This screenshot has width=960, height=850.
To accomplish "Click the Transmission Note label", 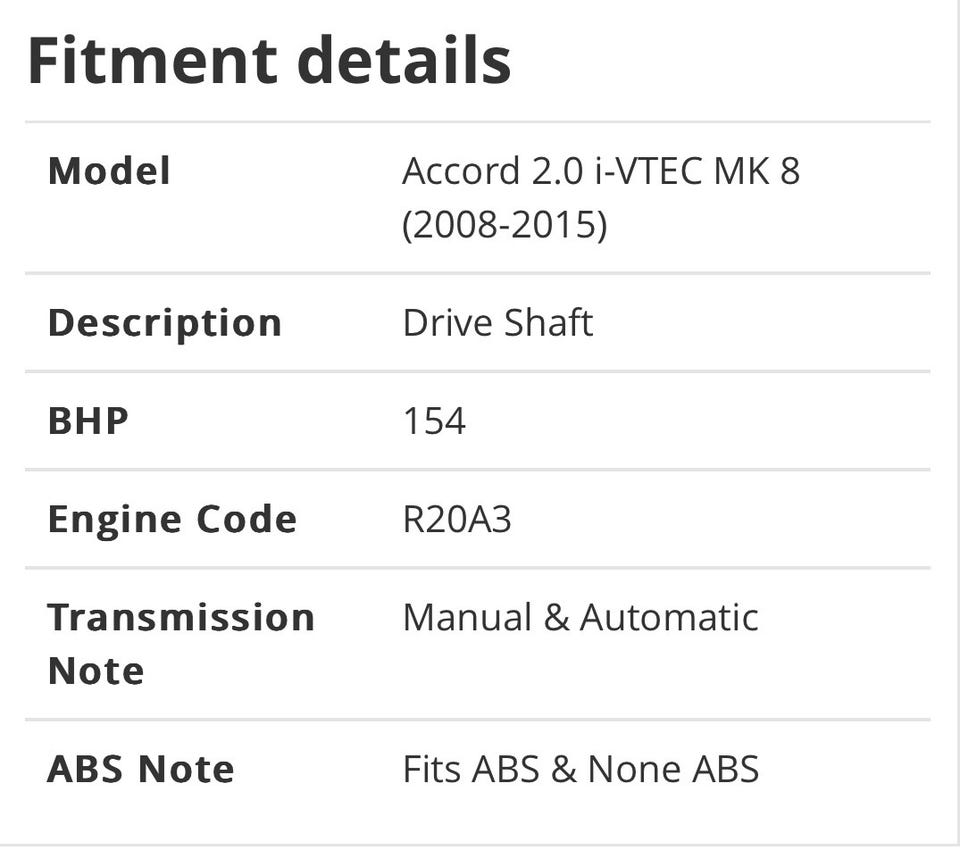I will (180, 643).
